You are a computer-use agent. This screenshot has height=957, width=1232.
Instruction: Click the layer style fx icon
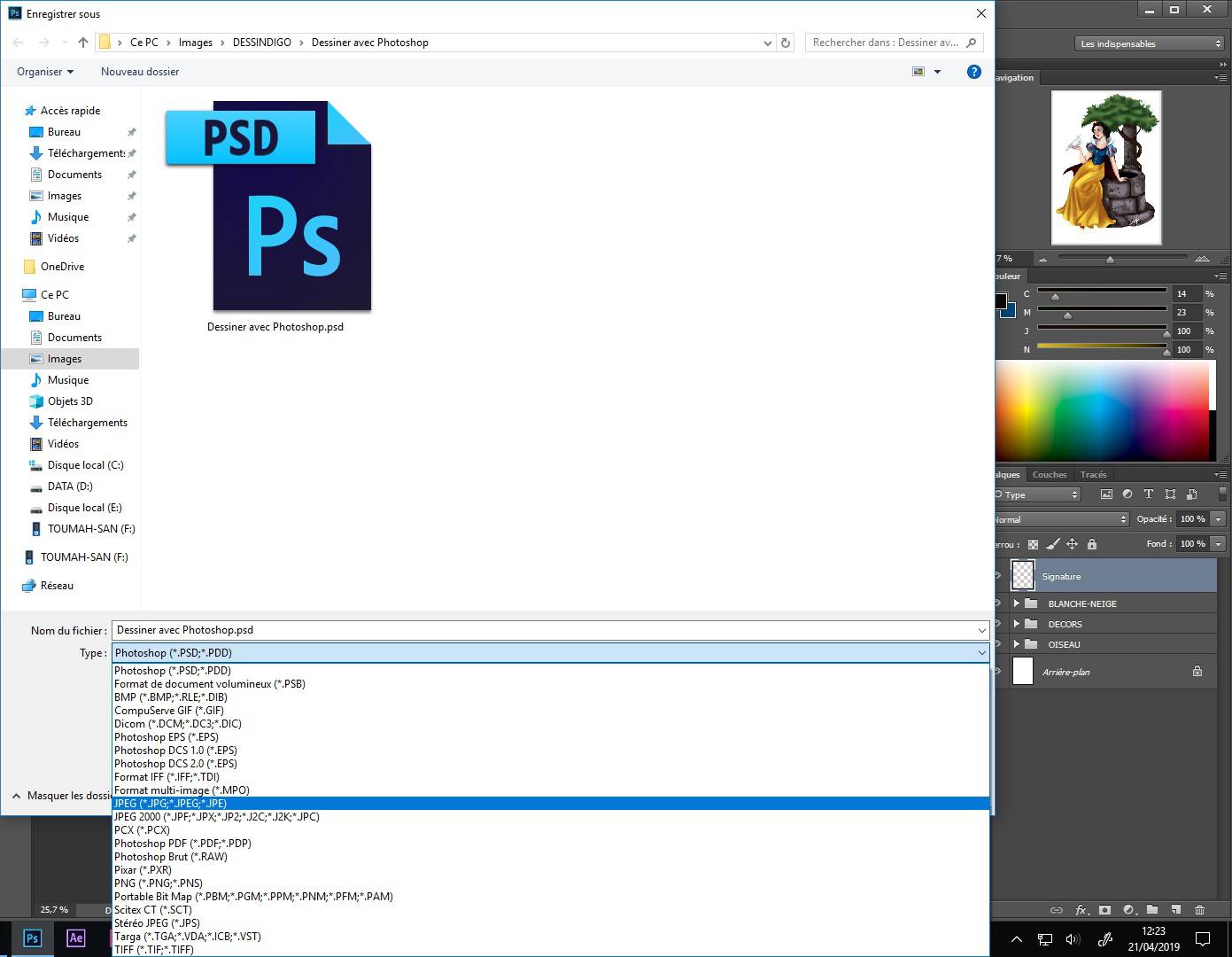click(1081, 910)
